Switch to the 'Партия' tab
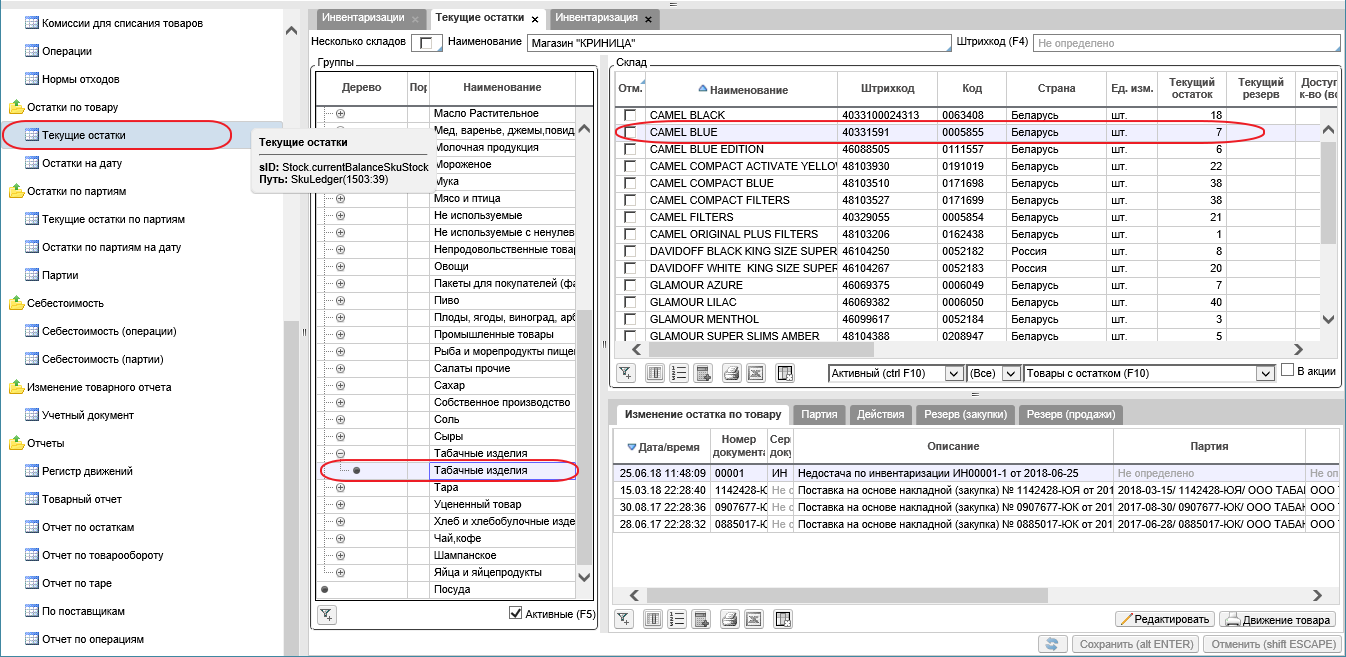This screenshot has width=1346, height=657. (819, 414)
